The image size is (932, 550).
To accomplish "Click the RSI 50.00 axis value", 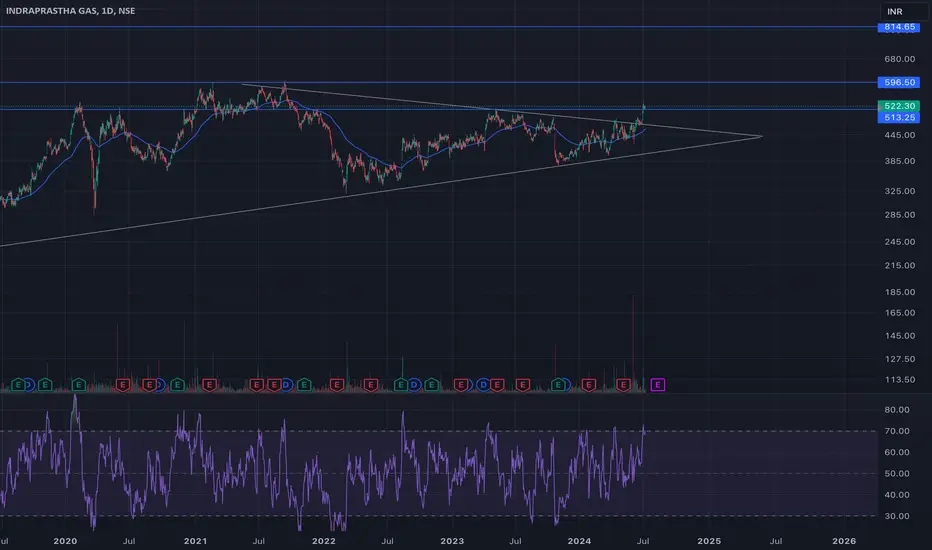I will click(x=897, y=474).
